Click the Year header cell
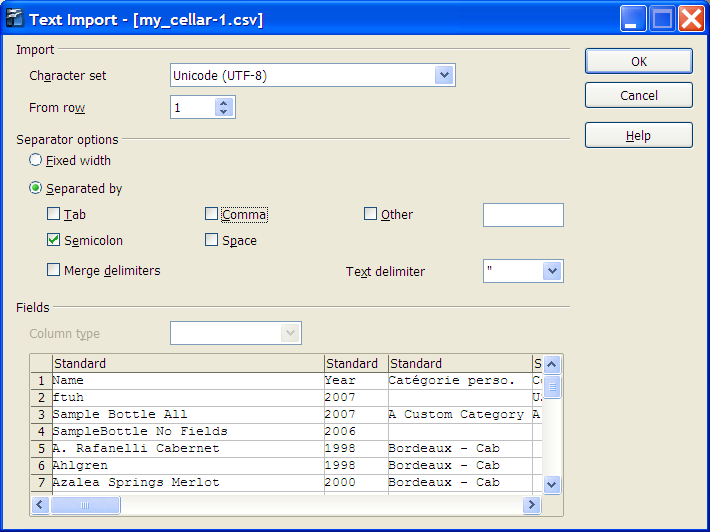711x532 pixels. pyautogui.click(x=356, y=381)
